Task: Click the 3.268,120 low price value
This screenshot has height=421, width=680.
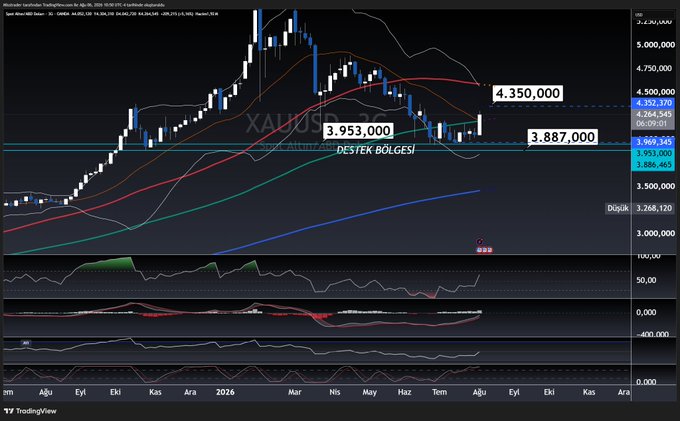Action: pyautogui.click(x=654, y=209)
